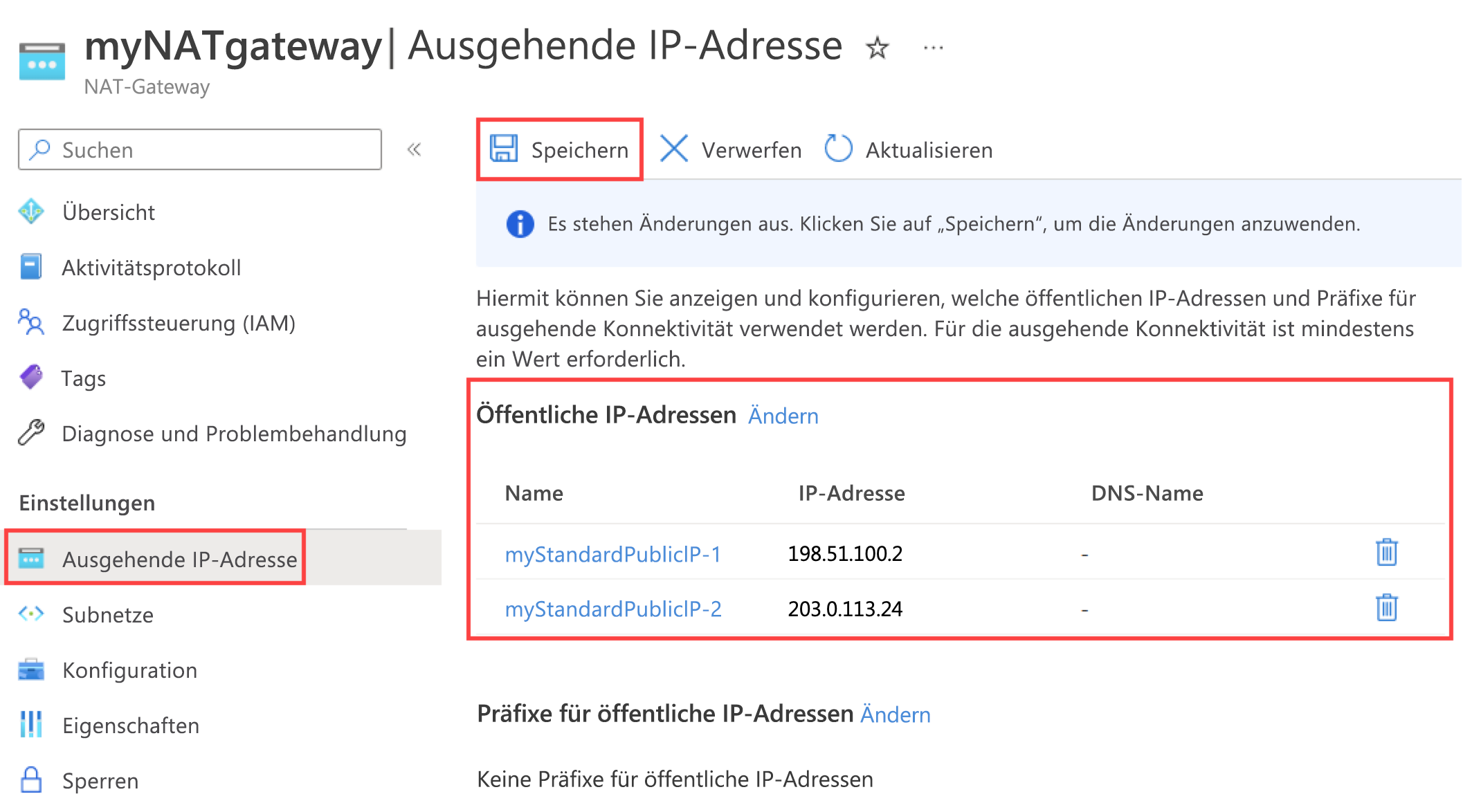Click the text Keine Präfixe für öffentliche IP-Adressen
1463x812 pixels.
(x=675, y=779)
